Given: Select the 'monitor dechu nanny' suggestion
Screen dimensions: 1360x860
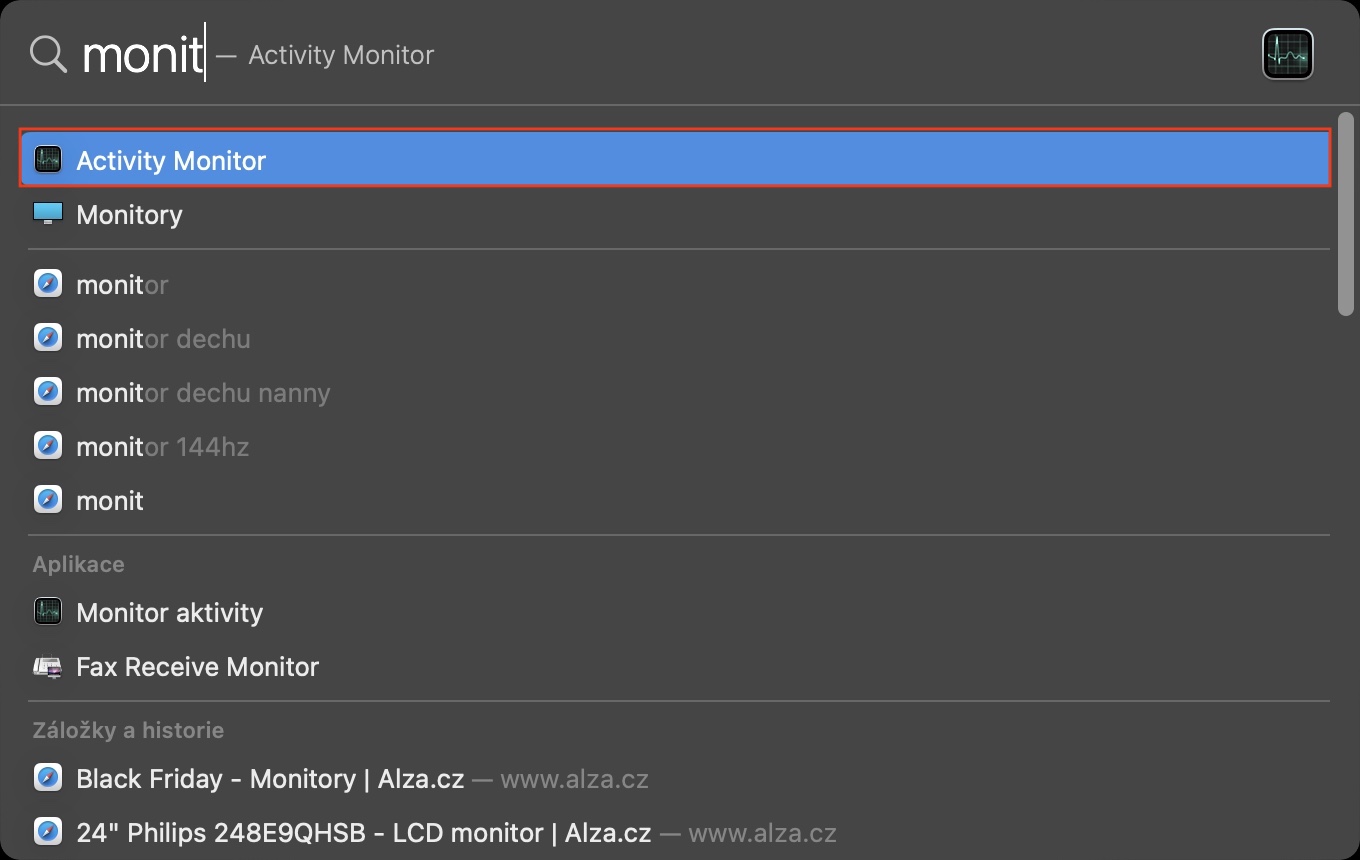Looking at the screenshot, I should point(203,393).
